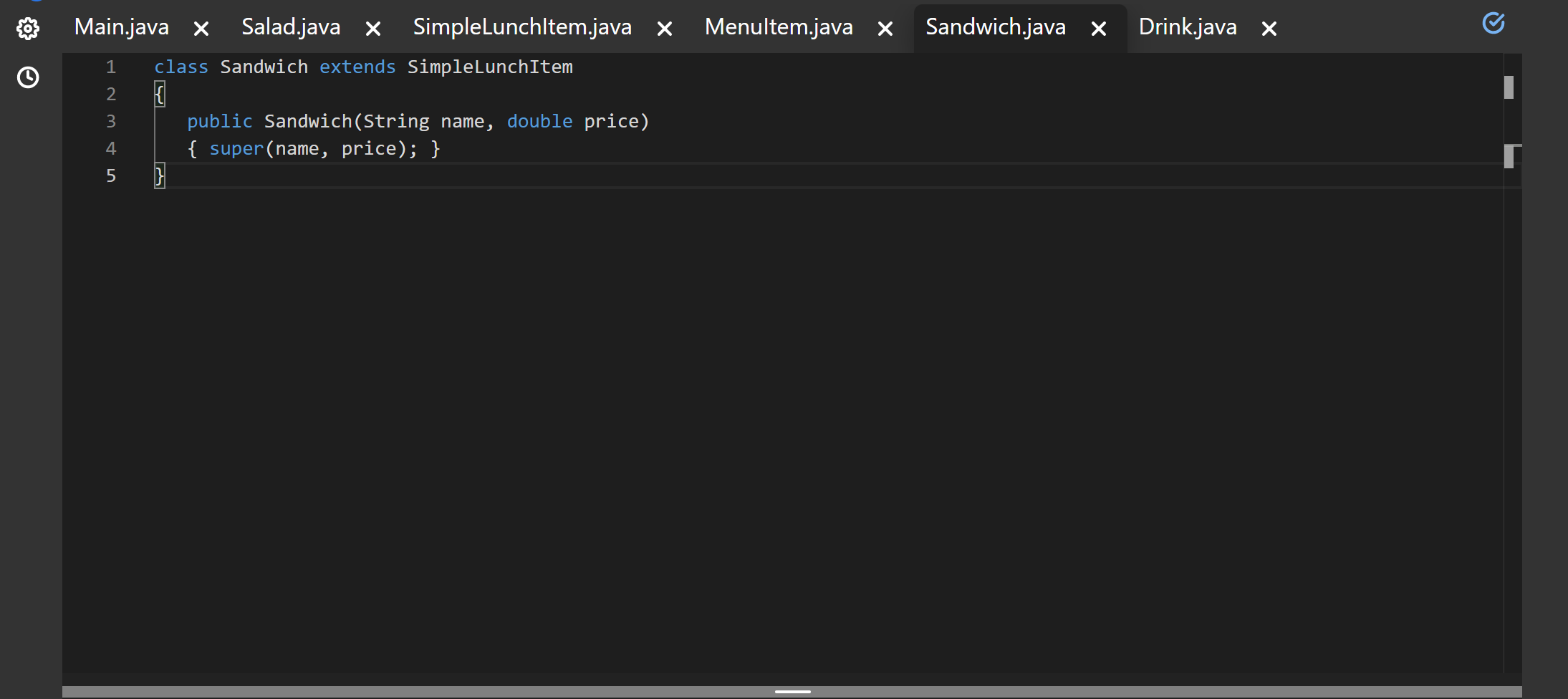Place cursor on the super(name, price) line
This screenshot has height=699, width=1568.
tap(314, 148)
